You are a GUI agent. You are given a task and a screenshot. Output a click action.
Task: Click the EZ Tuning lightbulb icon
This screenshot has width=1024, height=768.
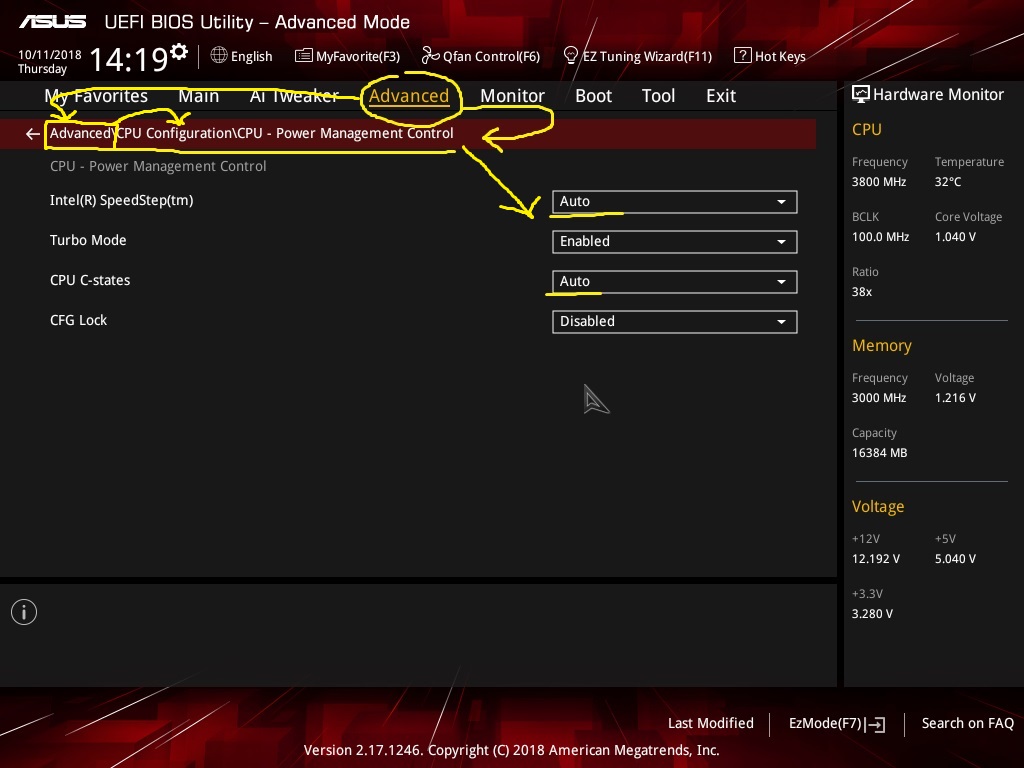[x=571, y=56]
